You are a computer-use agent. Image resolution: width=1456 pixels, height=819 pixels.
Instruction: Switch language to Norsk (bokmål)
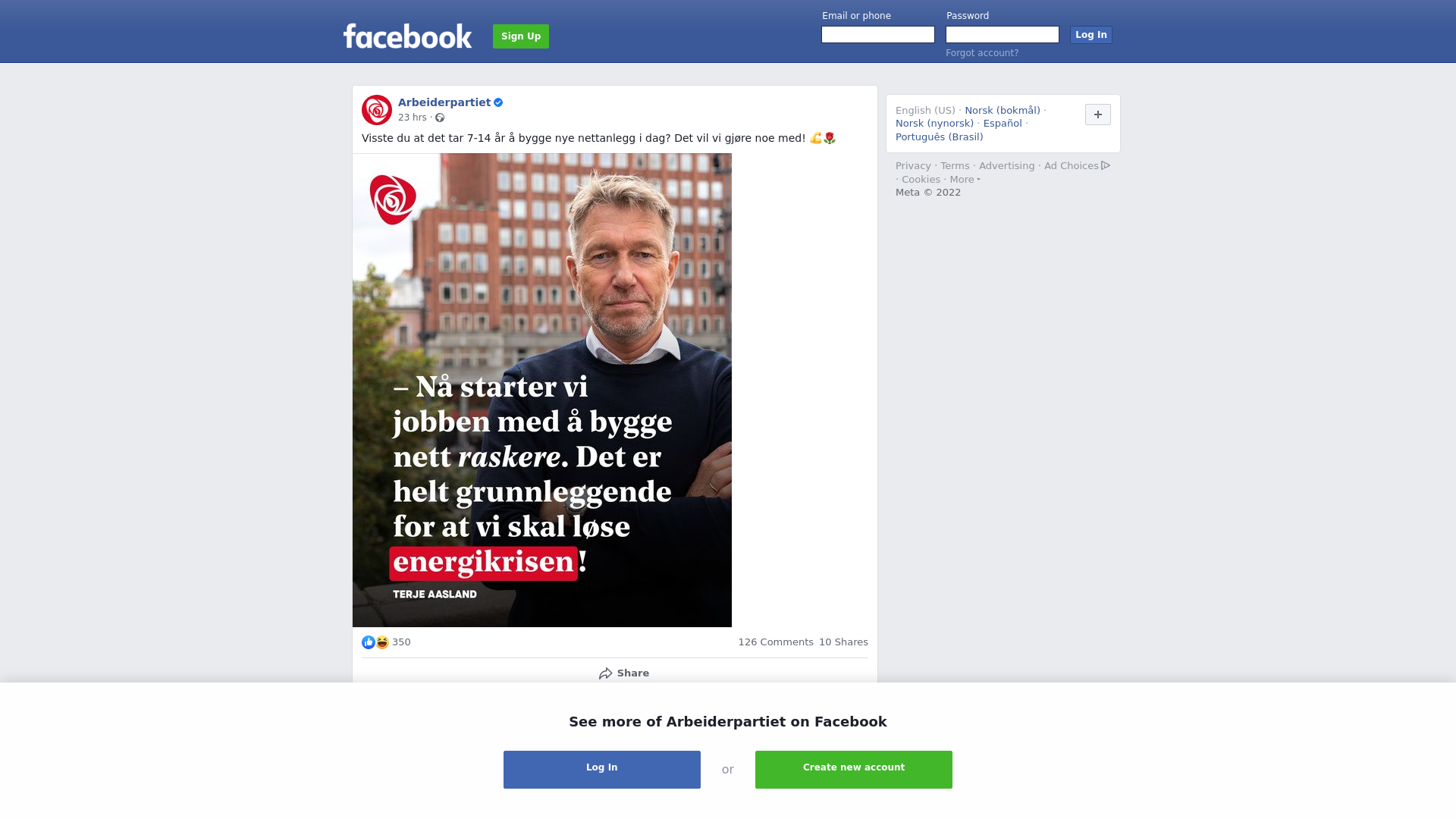pyautogui.click(x=1003, y=111)
